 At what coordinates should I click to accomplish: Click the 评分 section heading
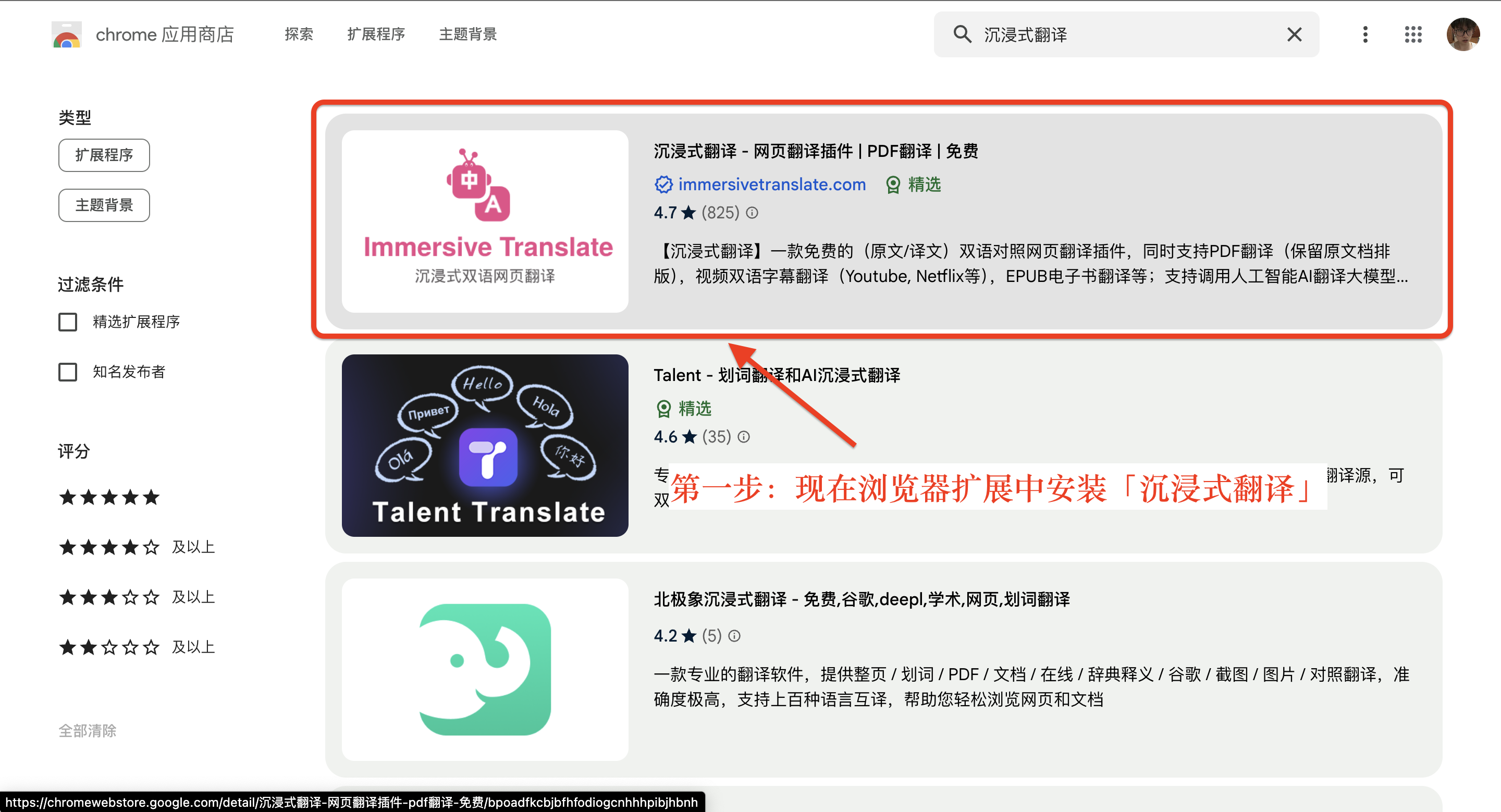(74, 451)
